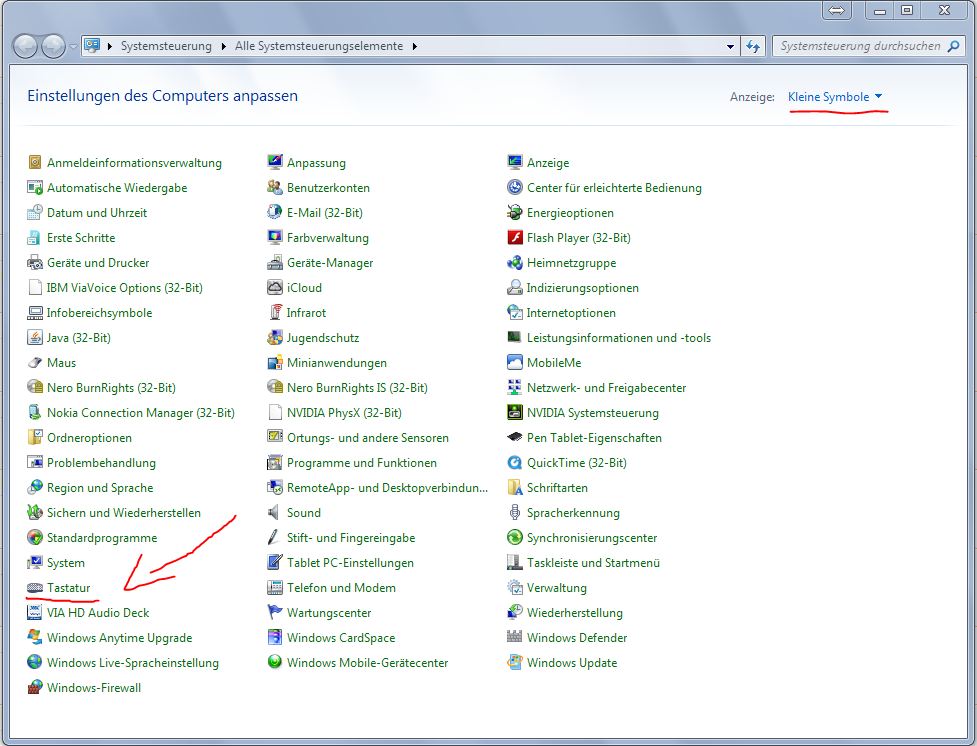The width and height of the screenshot is (977, 746).
Task: Open the MobileMe icon
Action: [515, 363]
